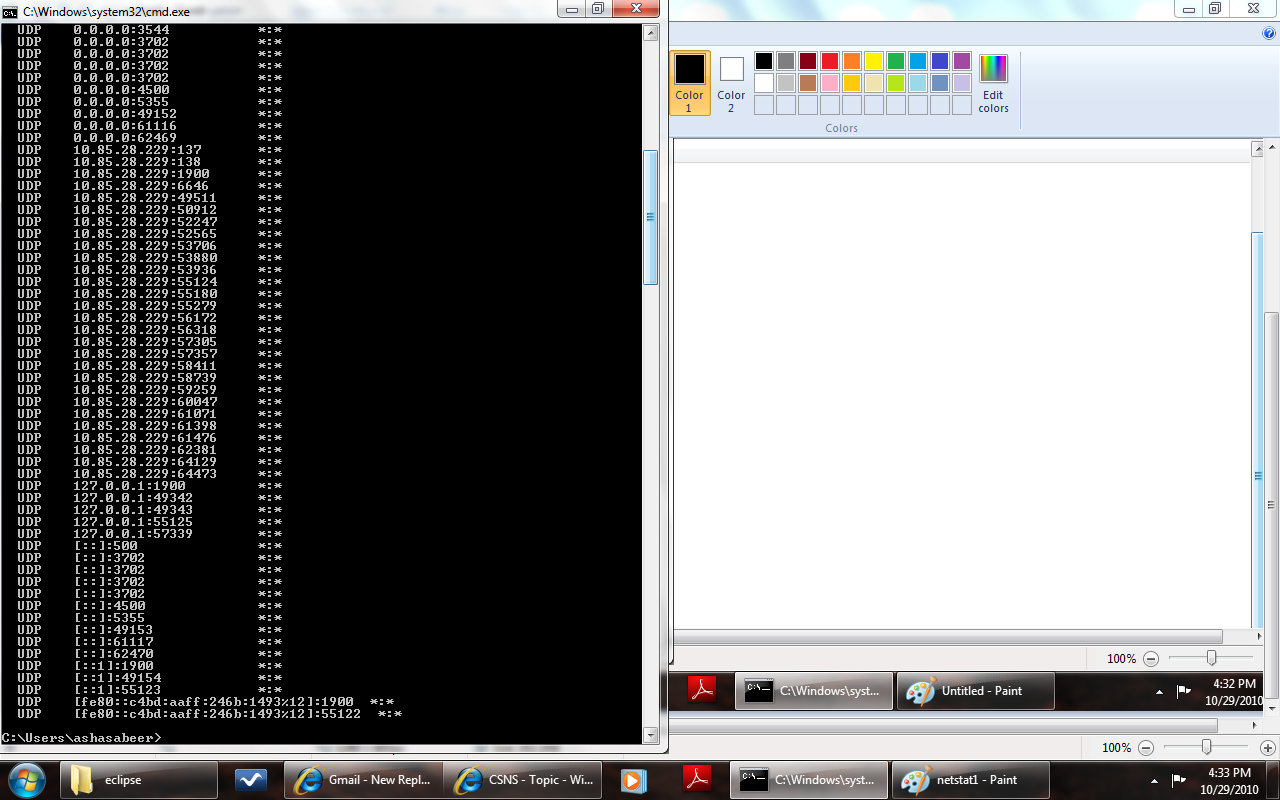Click the cmd window scrollbar down arrow
The width and height of the screenshot is (1280, 800).
coord(650,736)
